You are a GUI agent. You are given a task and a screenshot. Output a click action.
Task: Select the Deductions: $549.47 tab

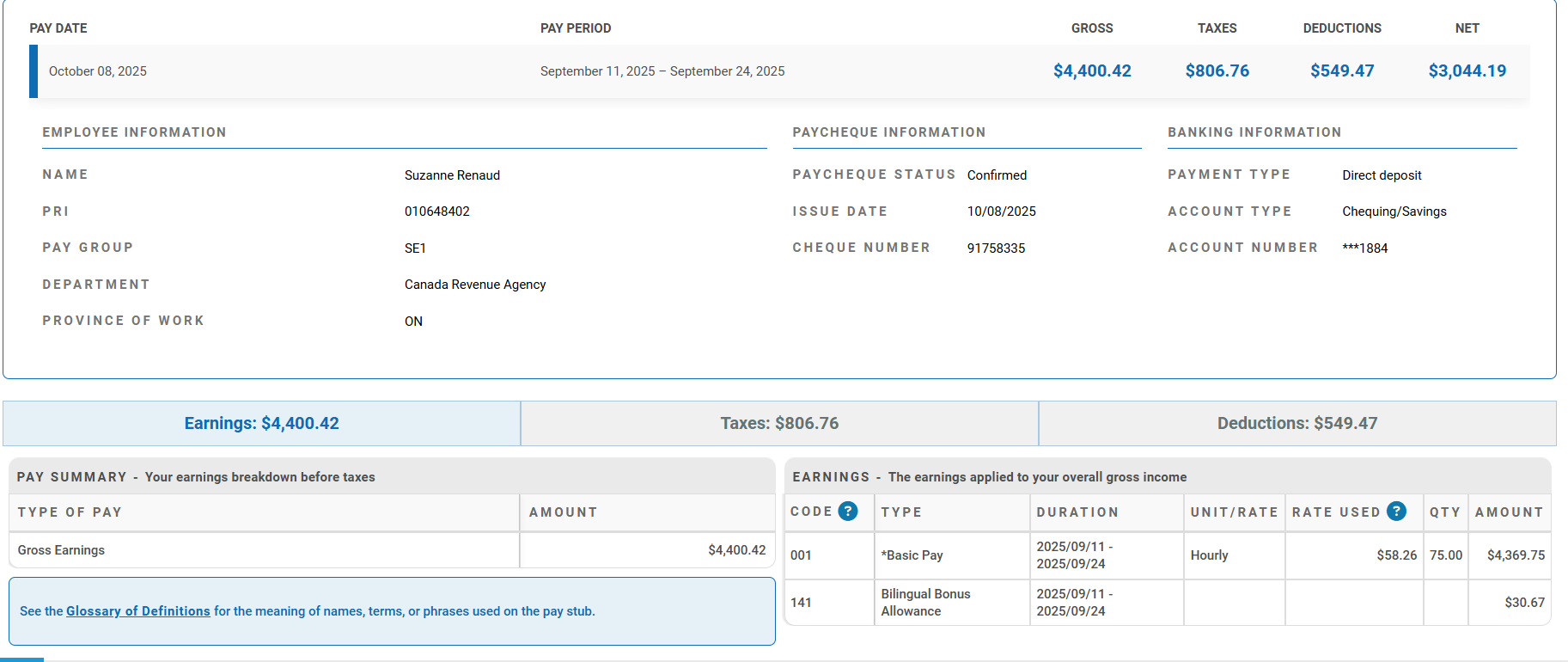tap(1296, 423)
